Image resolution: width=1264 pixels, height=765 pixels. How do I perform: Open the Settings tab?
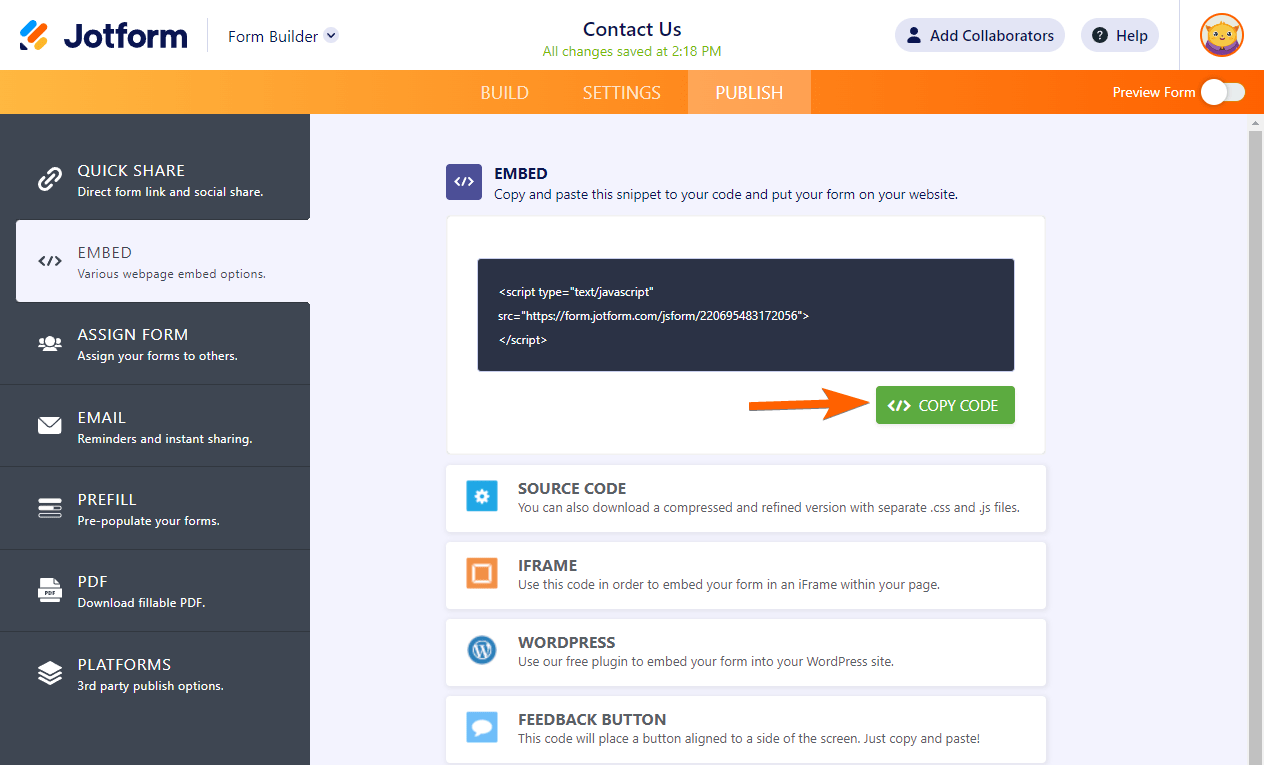pyautogui.click(x=621, y=92)
